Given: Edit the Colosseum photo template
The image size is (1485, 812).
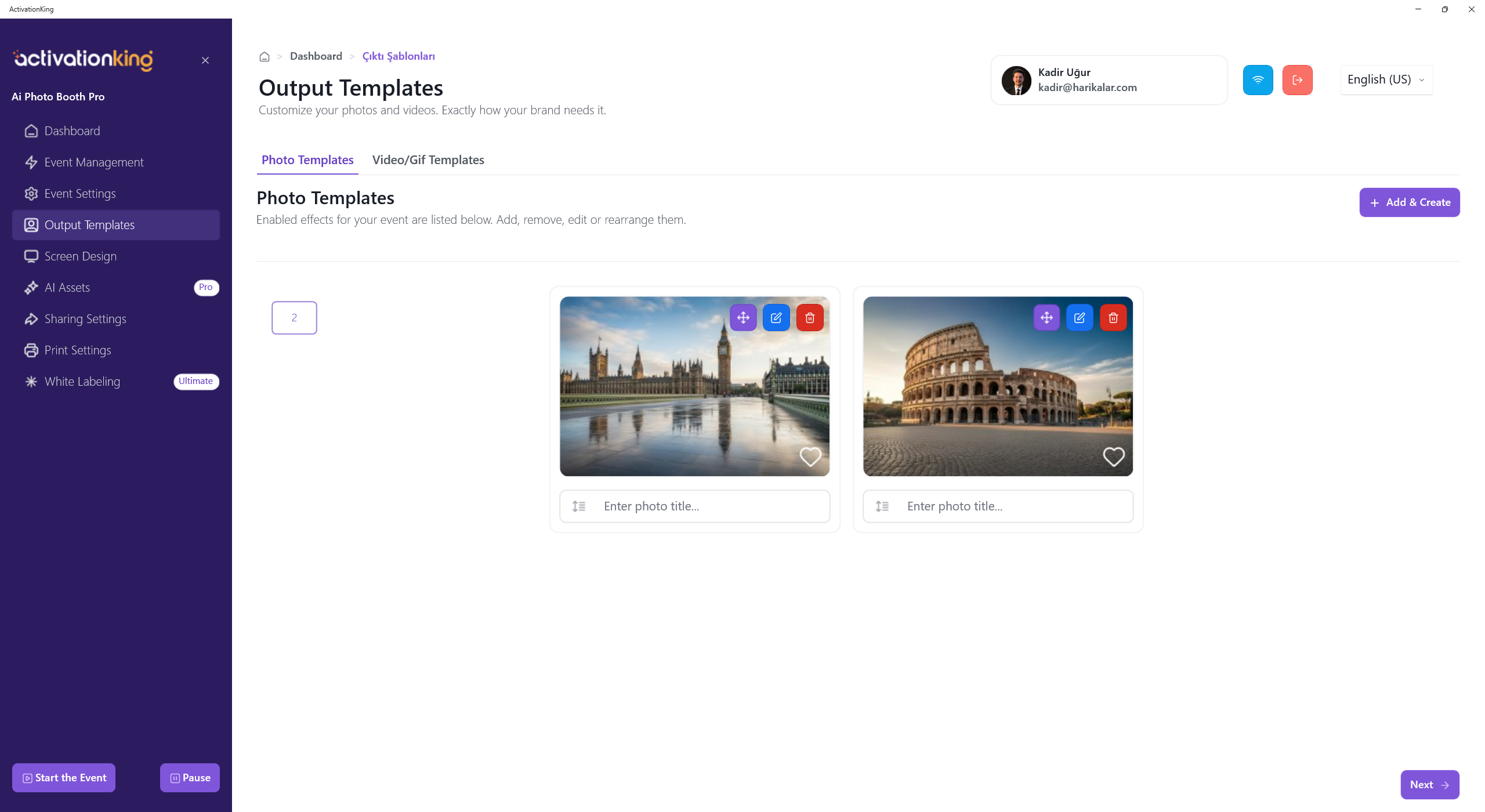Looking at the screenshot, I should tap(1080, 318).
